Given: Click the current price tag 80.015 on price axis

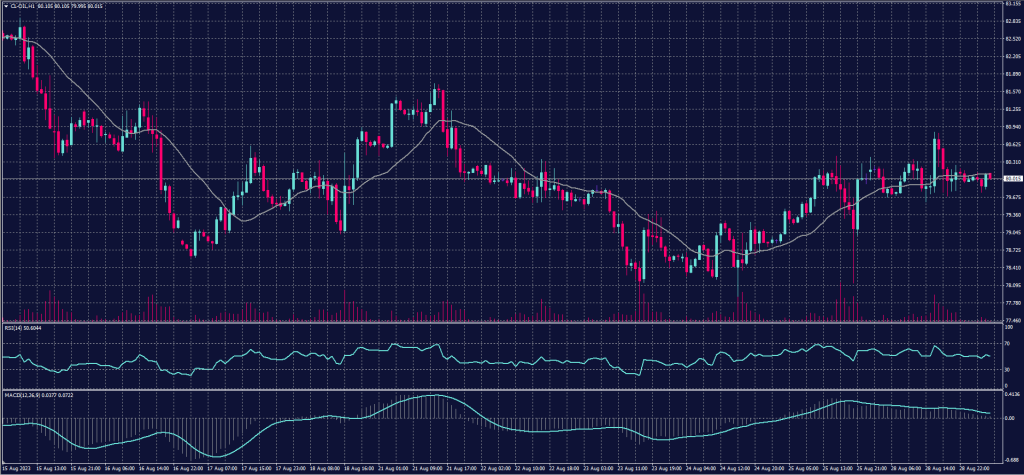Looking at the screenshot, I should [x=1013, y=178].
